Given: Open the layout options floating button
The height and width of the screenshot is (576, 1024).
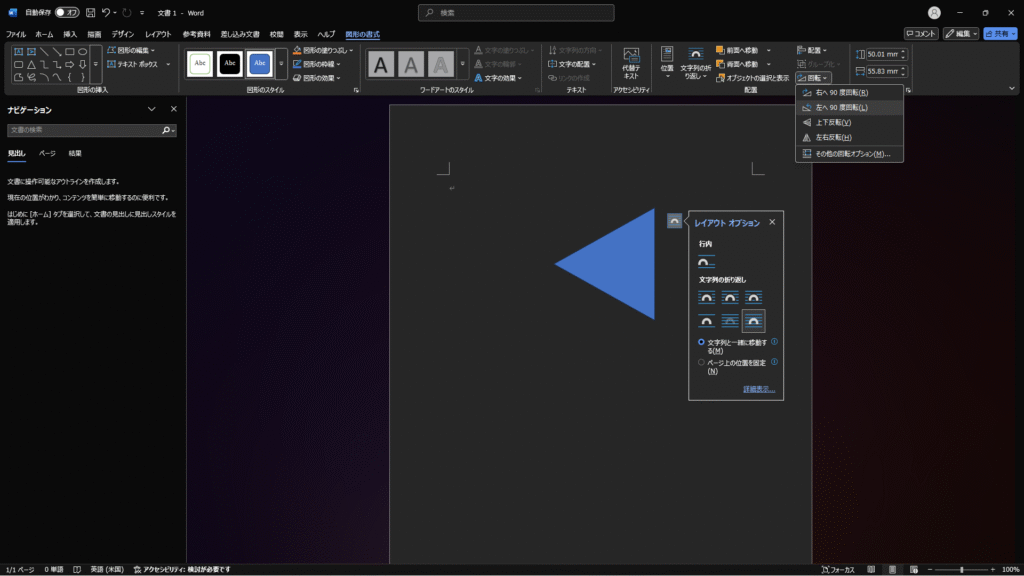Looking at the screenshot, I should [675, 221].
